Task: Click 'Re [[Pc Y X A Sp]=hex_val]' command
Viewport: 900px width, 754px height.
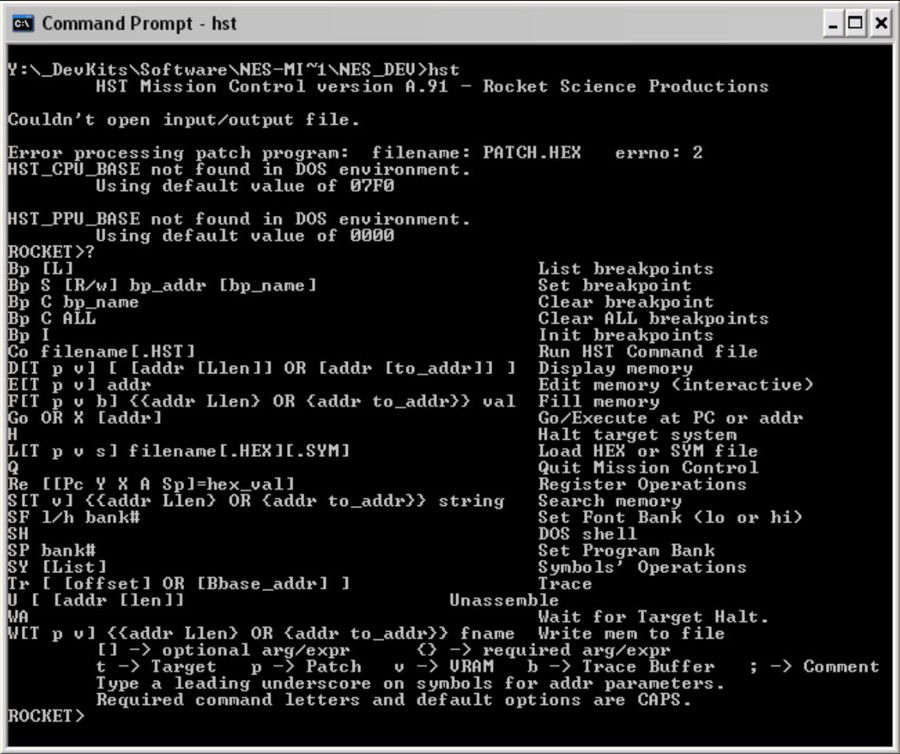Action: tap(151, 484)
